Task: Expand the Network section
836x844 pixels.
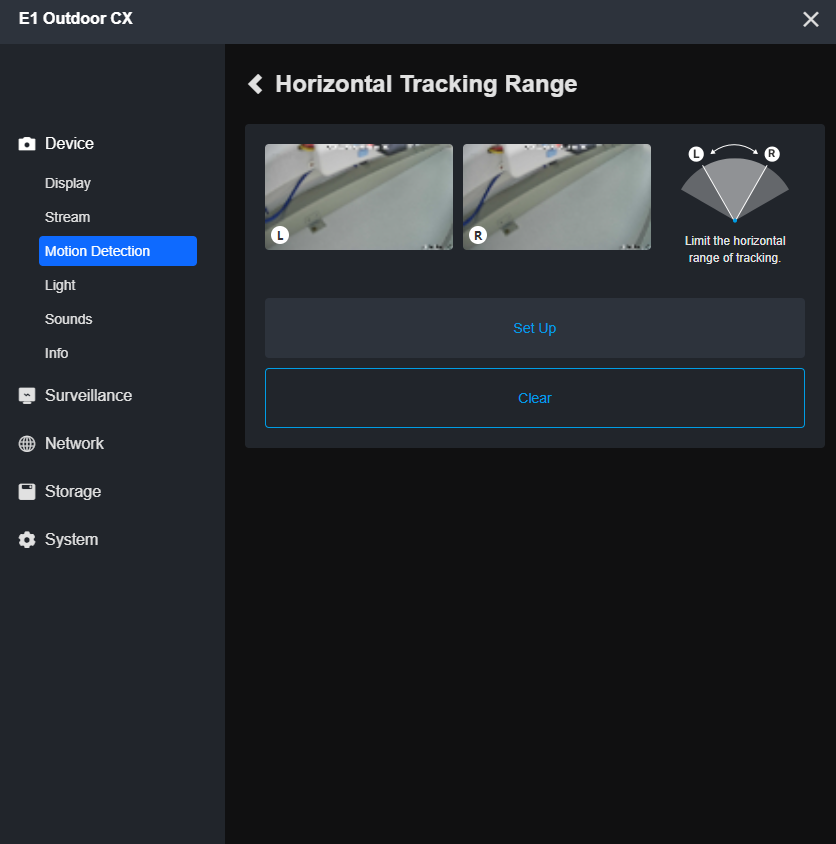Action: tap(74, 444)
